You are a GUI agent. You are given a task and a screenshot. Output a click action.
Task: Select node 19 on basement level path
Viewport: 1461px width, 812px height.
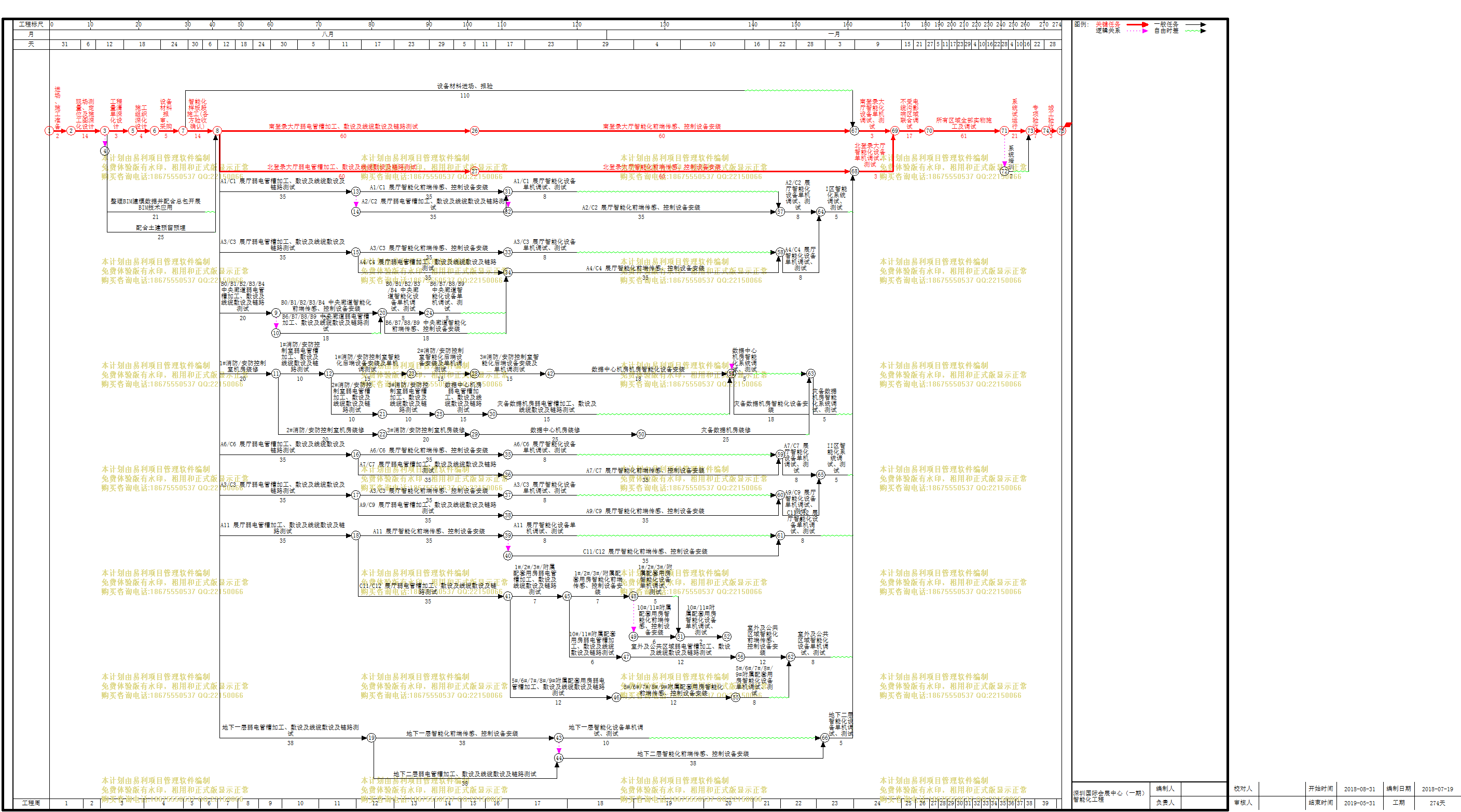pyautogui.click(x=371, y=738)
